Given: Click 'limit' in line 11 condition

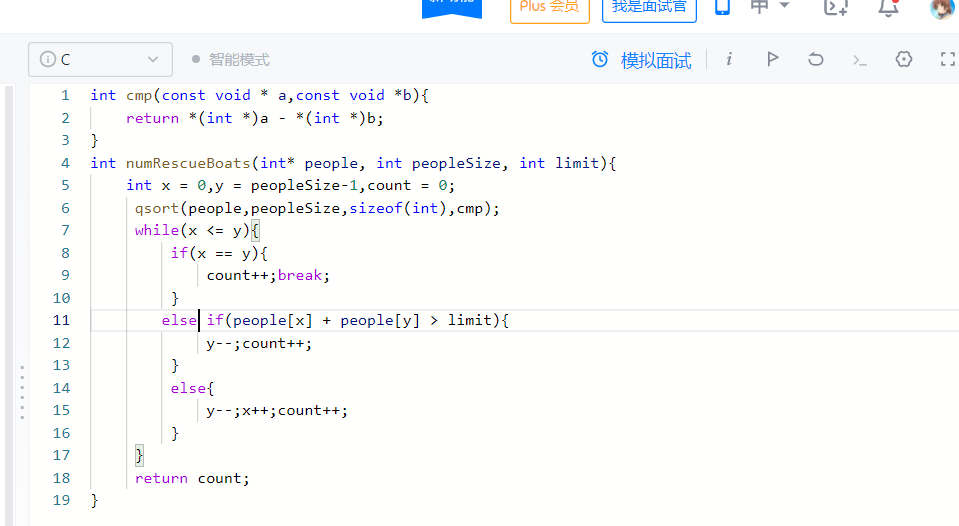Looking at the screenshot, I should [x=470, y=320].
